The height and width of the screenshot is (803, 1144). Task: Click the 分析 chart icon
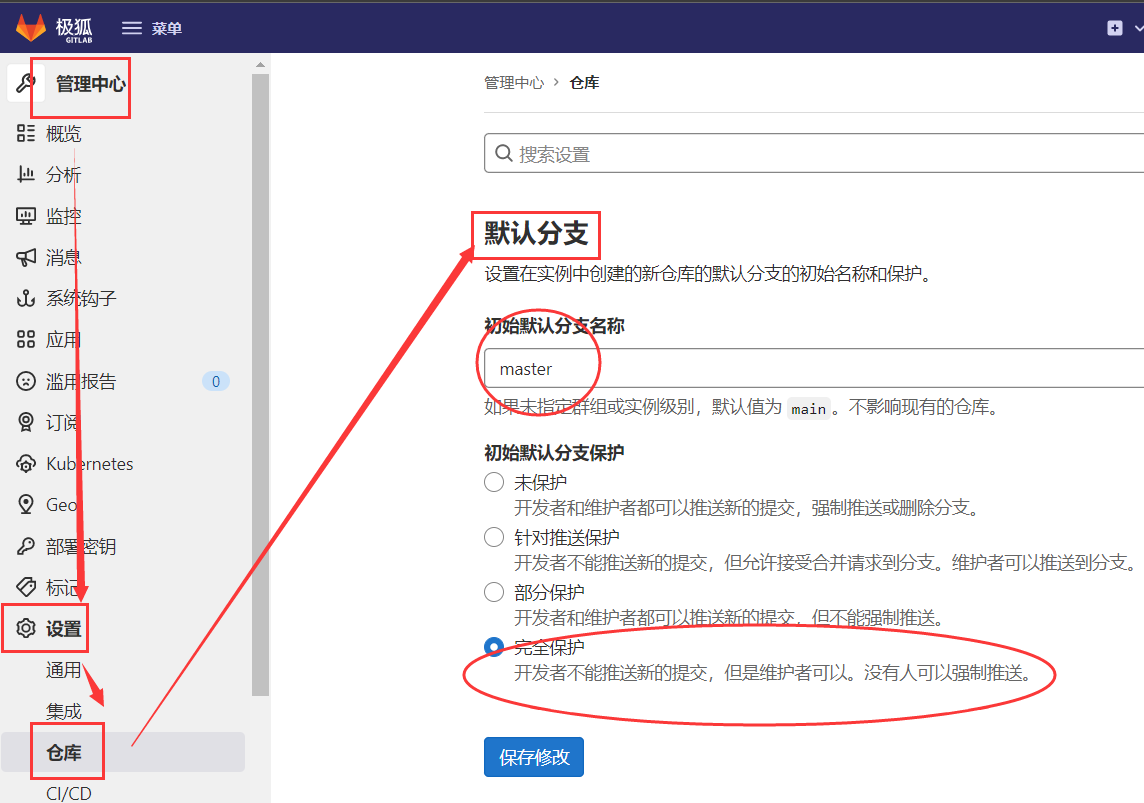26,174
